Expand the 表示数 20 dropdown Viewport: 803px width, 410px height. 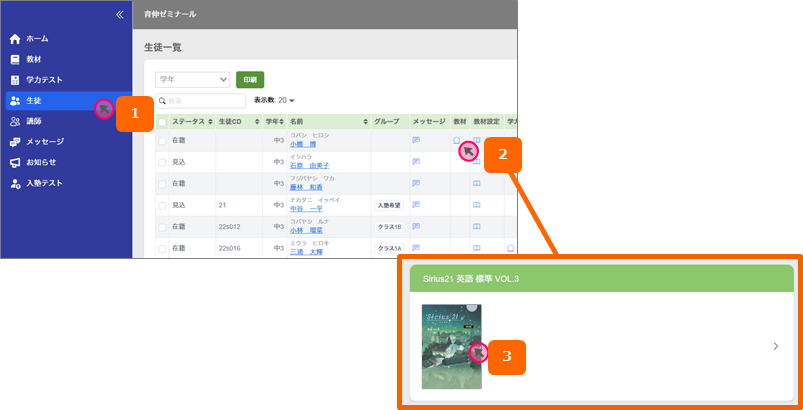pyautogui.click(x=287, y=101)
